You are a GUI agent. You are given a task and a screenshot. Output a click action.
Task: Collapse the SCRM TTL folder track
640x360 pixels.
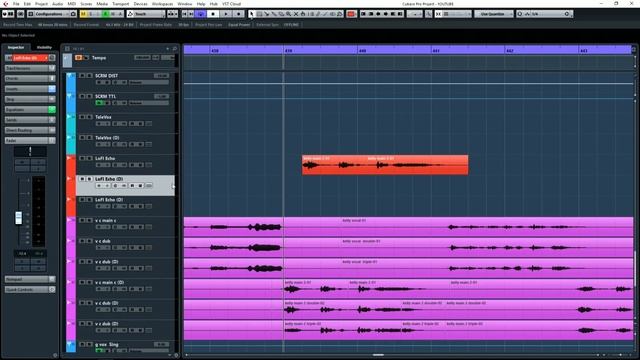[x=69, y=96]
